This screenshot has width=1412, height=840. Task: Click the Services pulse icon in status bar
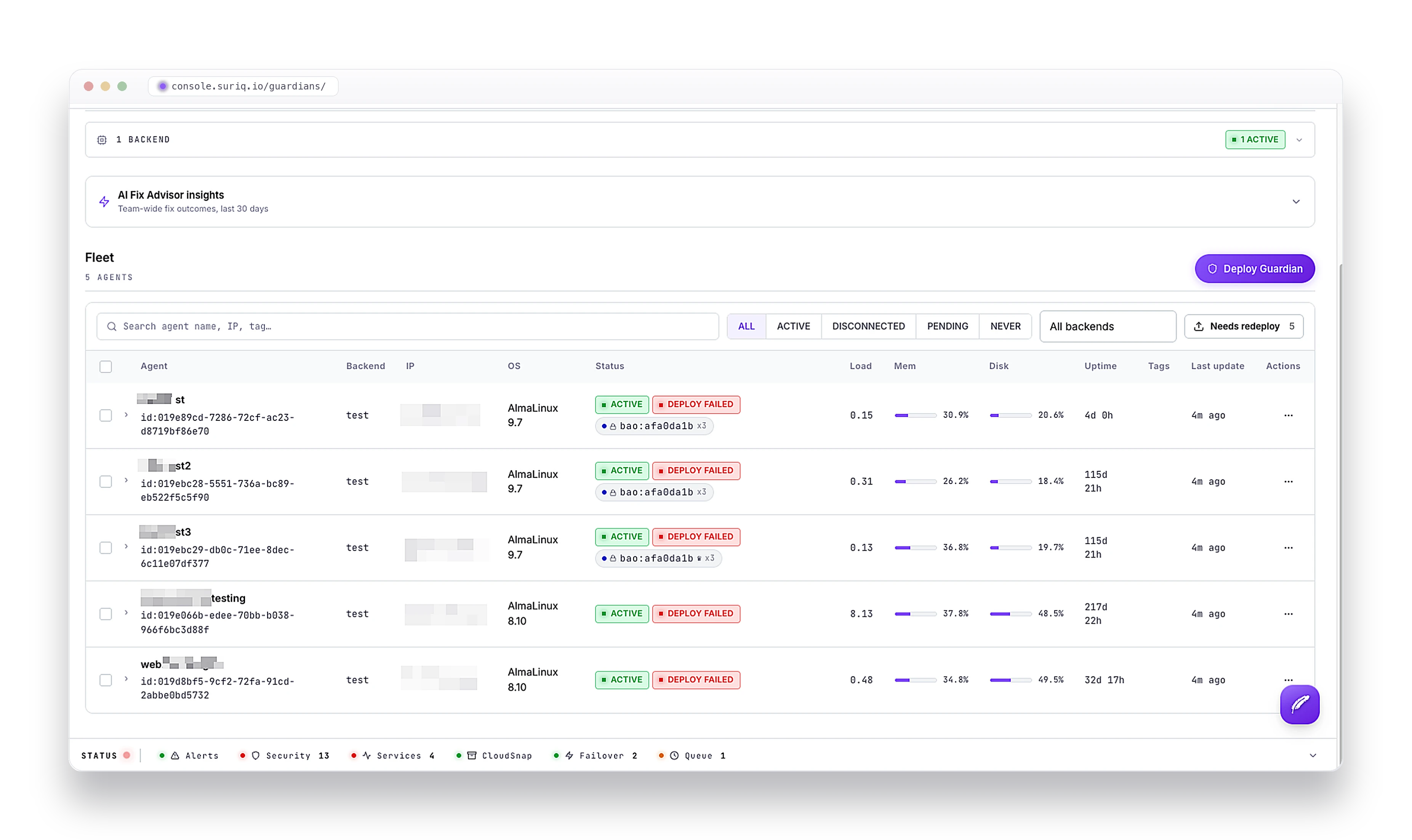point(367,756)
